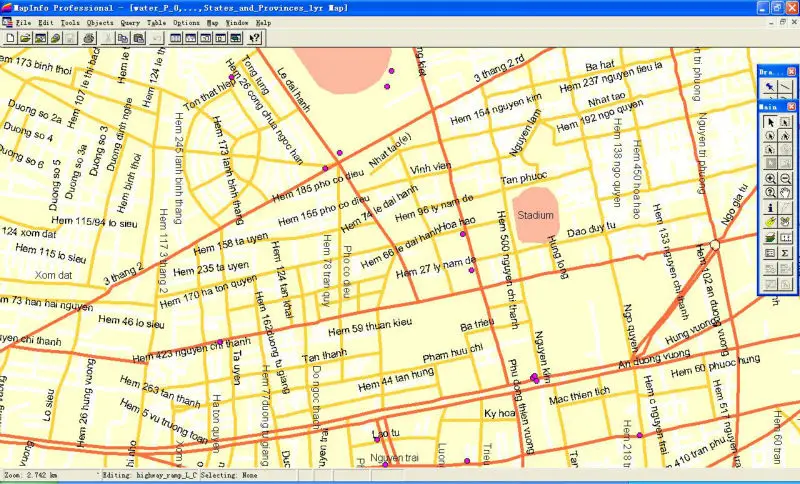Screen dimensions: 800x484
Task: Select the Zoom-out magnifier tool
Action: click(785, 179)
